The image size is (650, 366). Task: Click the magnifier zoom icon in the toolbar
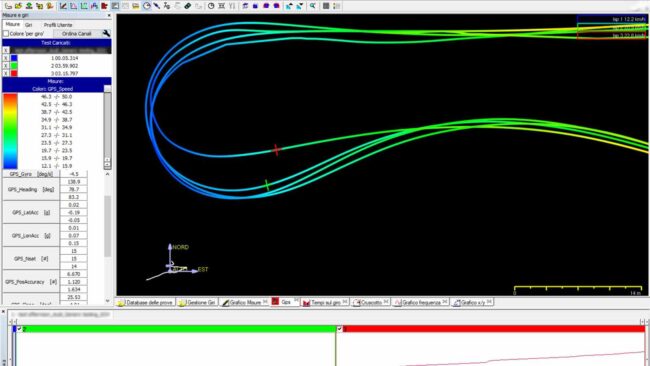[x=313, y=6]
